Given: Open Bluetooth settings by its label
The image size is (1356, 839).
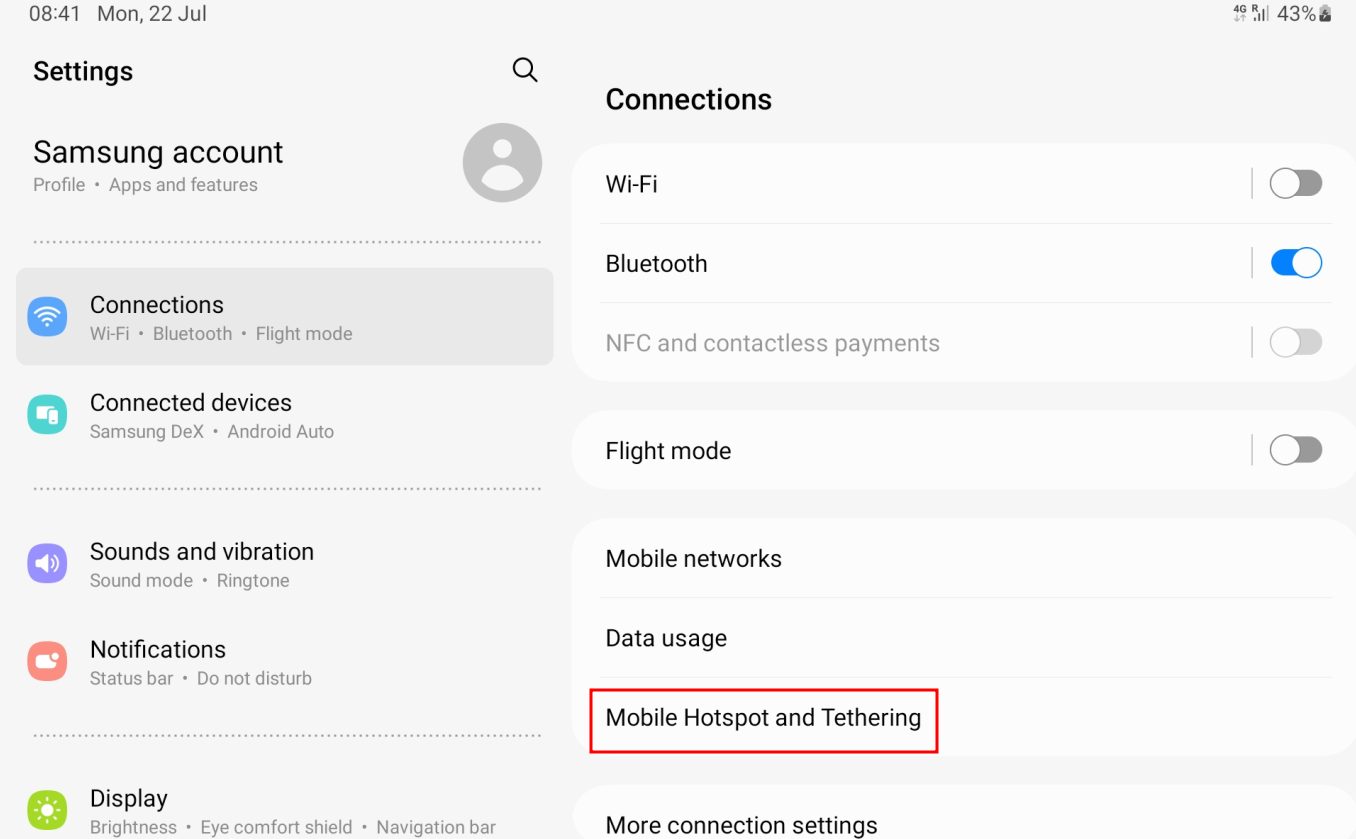Looking at the screenshot, I should (x=656, y=263).
